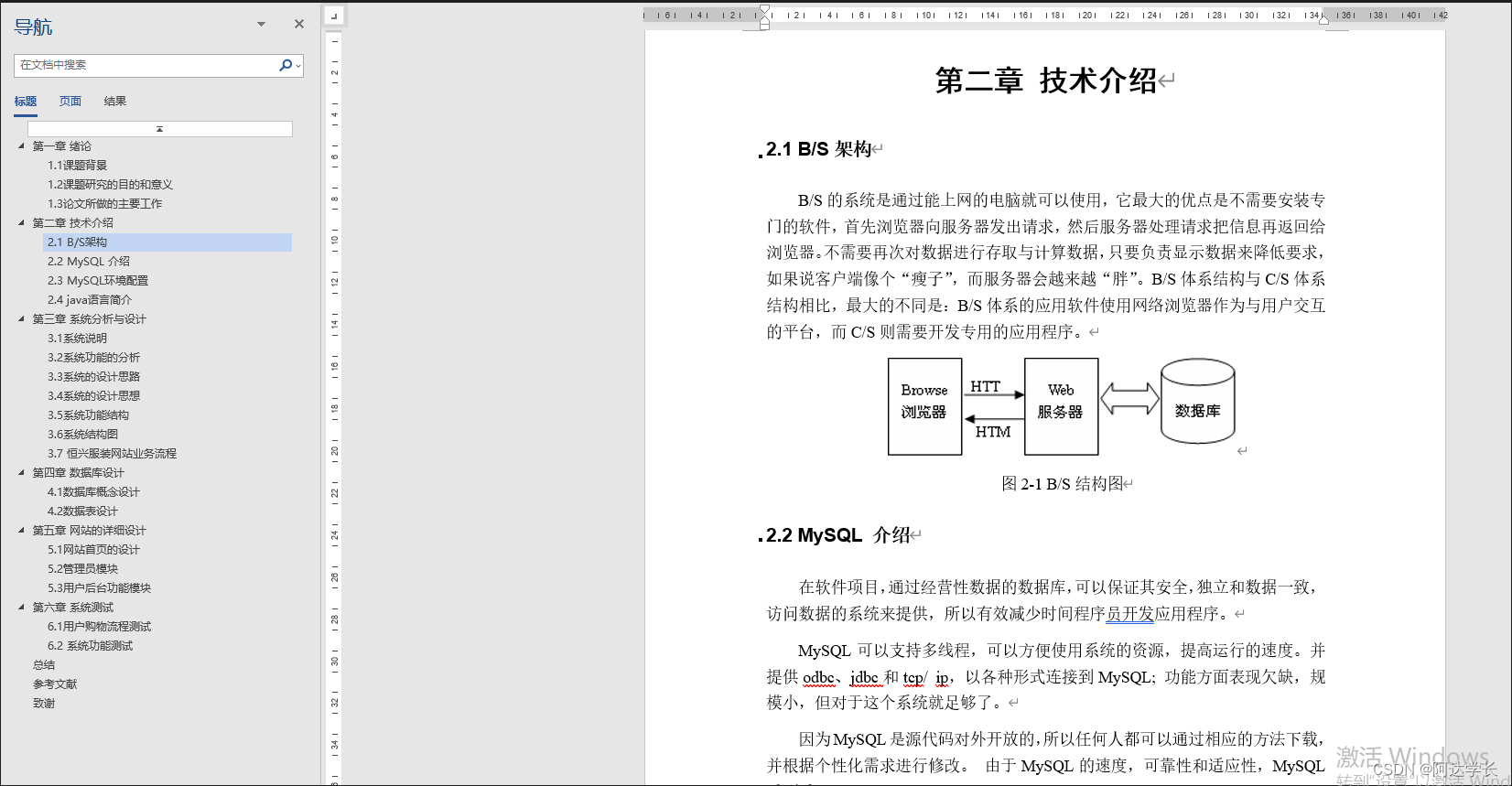Open the search options dropdown arrow

tap(298, 66)
